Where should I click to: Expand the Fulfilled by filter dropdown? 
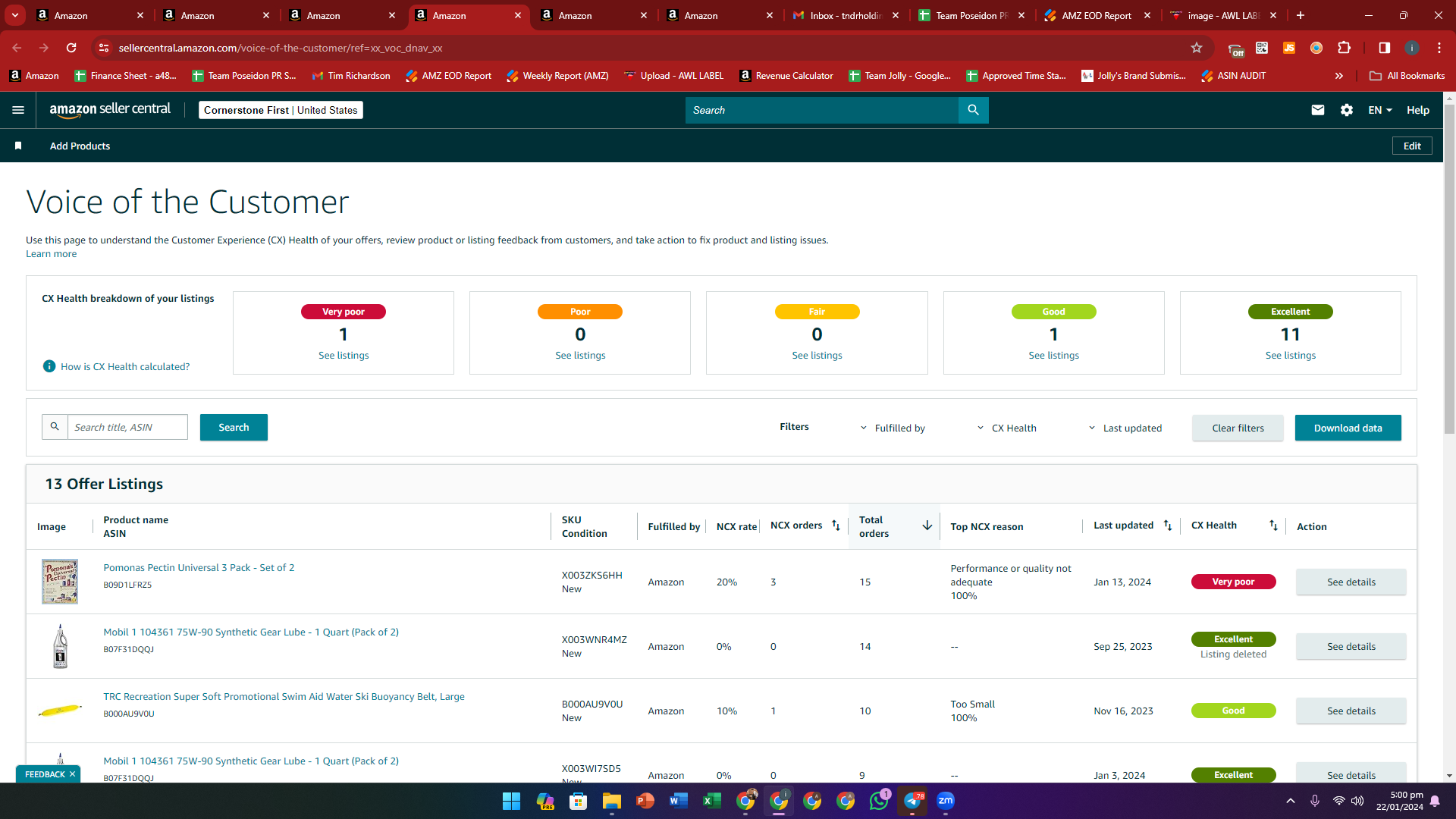pos(893,428)
